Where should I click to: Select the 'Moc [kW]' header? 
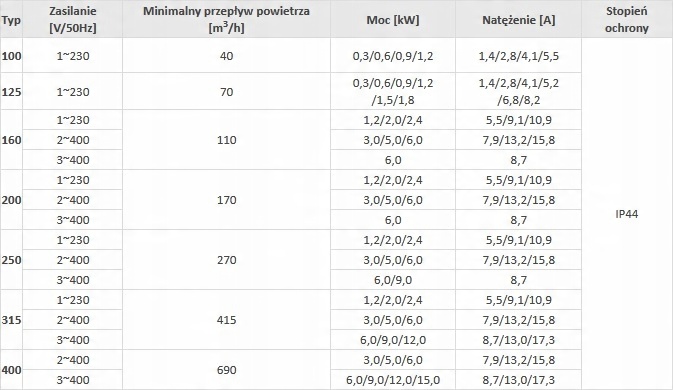pyautogui.click(x=393, y=20)
